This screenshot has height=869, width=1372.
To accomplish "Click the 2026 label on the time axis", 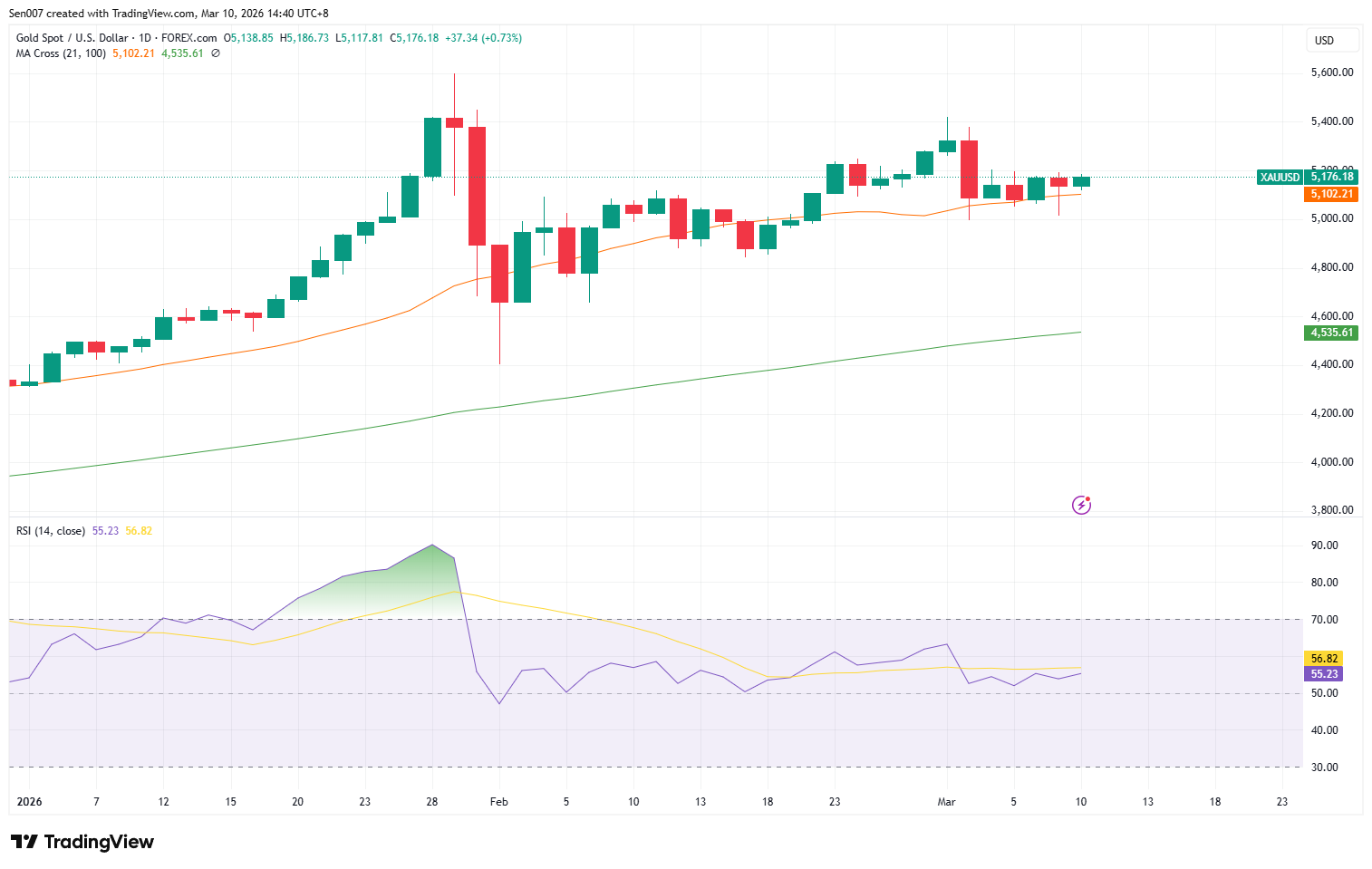I will pyautogui.click(x=29, y=802).
